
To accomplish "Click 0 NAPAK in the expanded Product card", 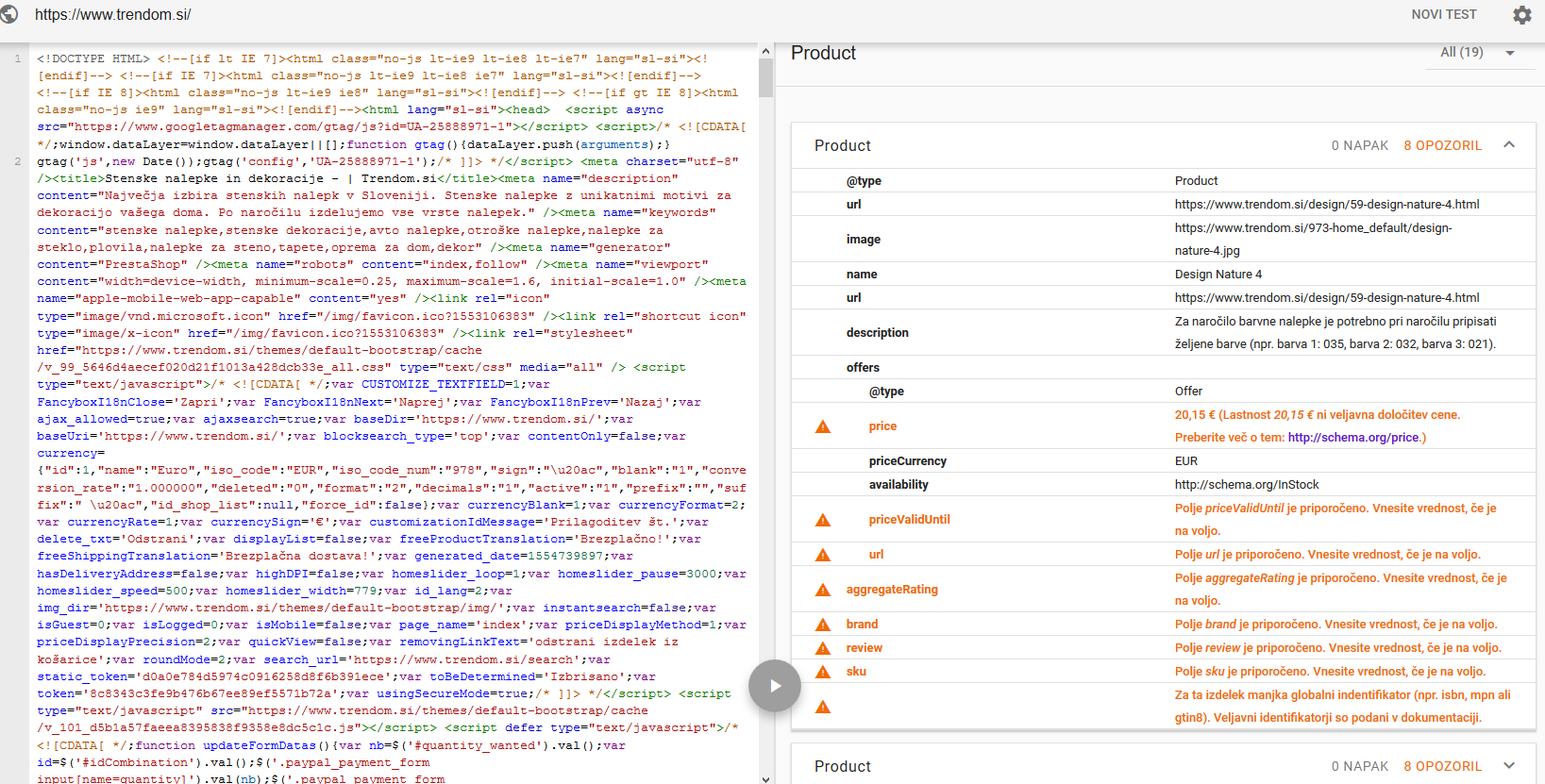I will pos(1360,145).
